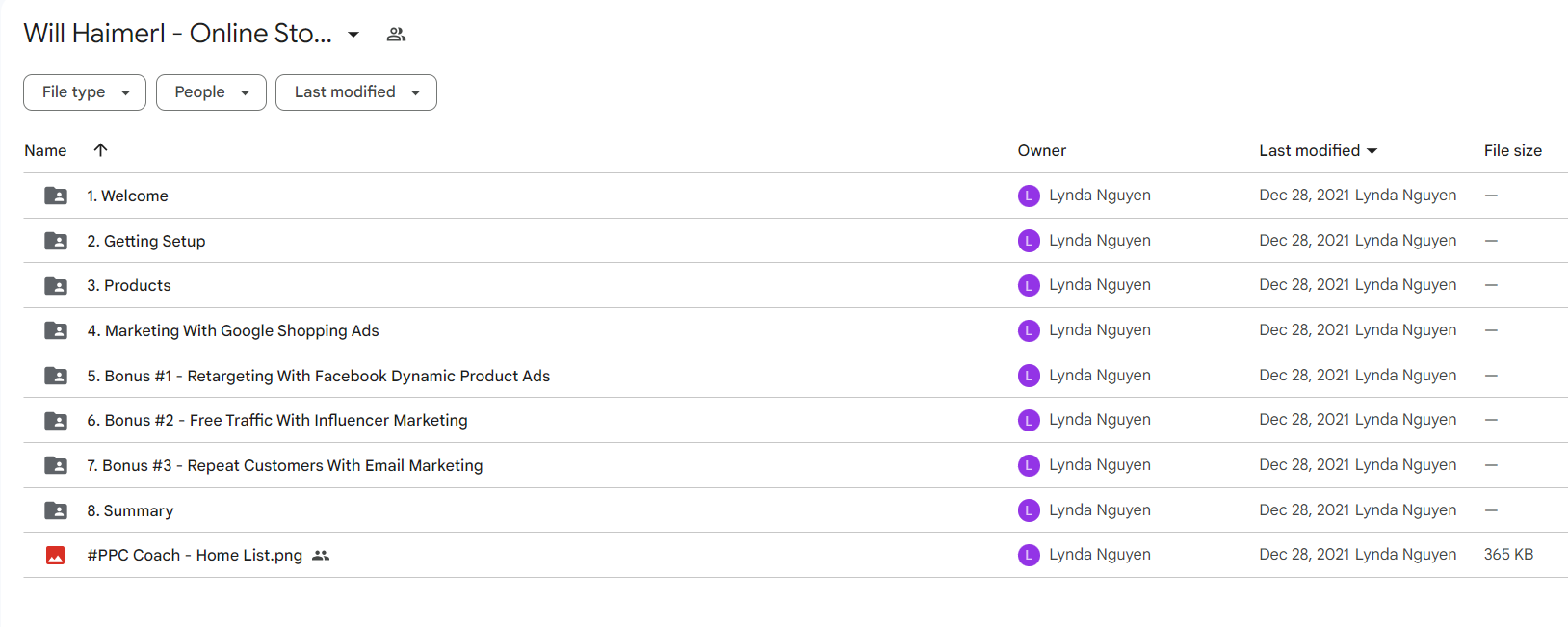Click the folder icon for 8. Summary
This screenshot has height=627, width=1568.
pos(56,510)
